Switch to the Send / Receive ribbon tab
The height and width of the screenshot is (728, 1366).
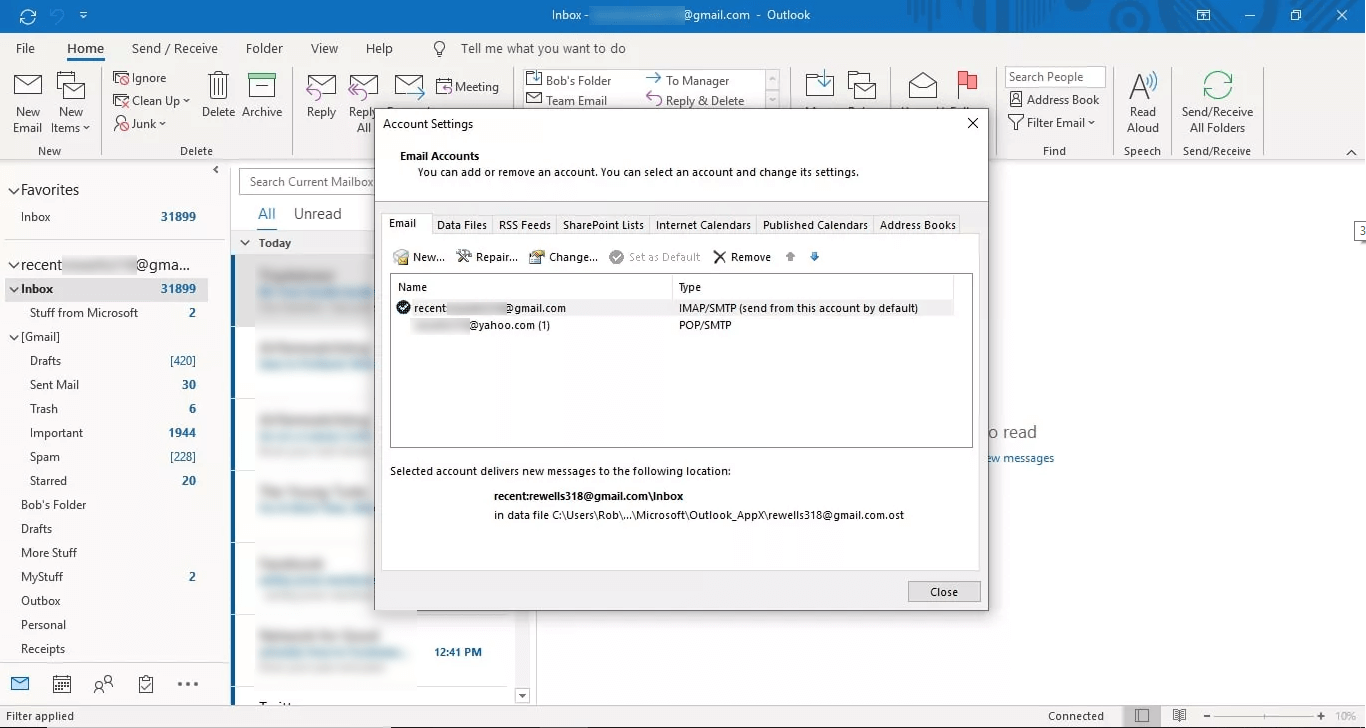tap(175, 48)
